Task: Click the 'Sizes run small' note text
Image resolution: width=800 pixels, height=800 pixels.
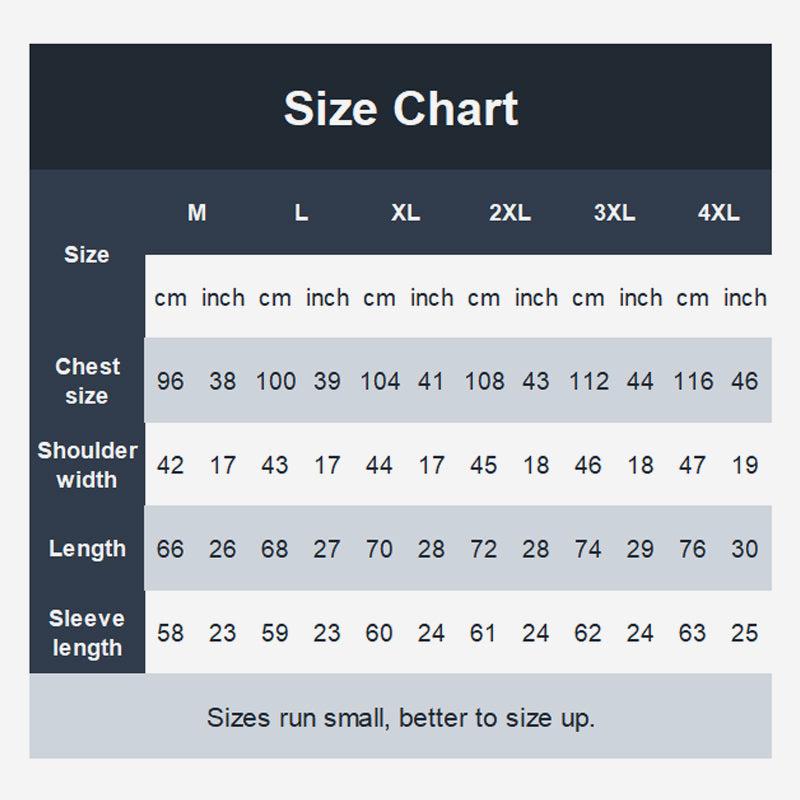Action: 400,717
